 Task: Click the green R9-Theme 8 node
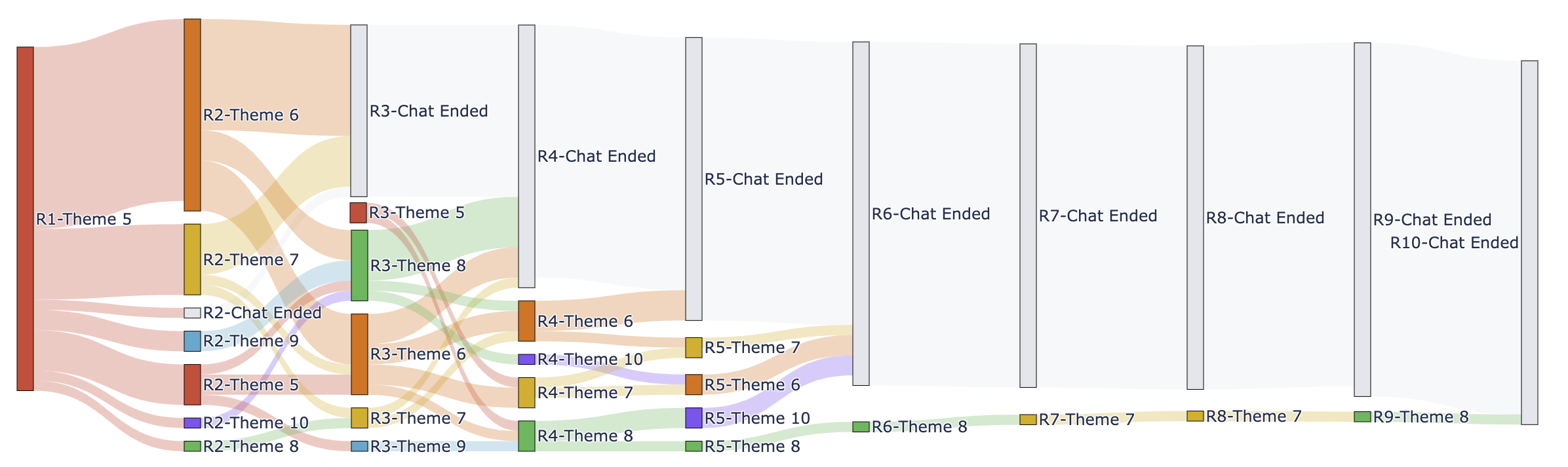(x=1362, y=417)
